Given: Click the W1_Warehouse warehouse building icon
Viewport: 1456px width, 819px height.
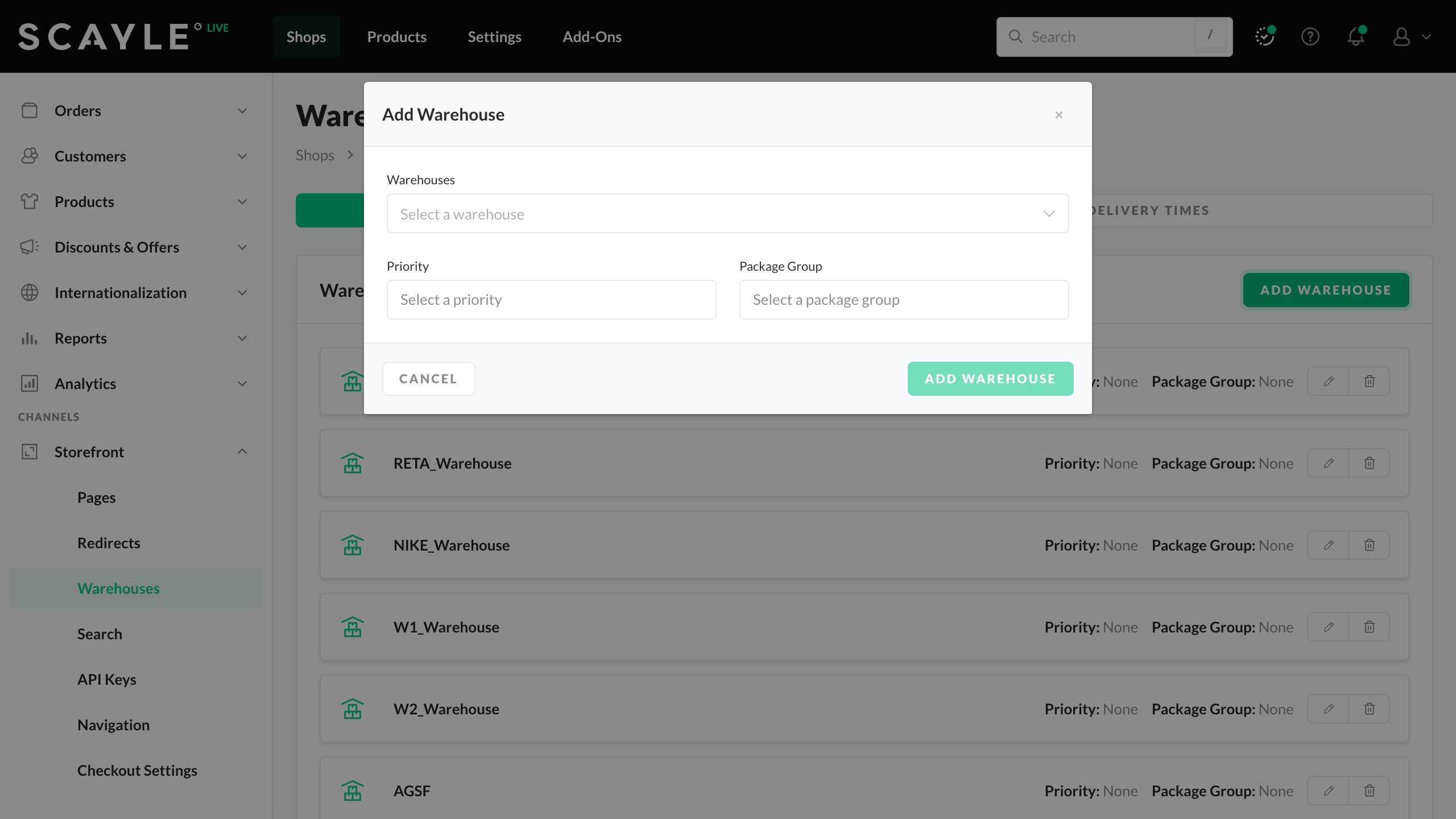Looking at the screenshot, I should 353,627.
